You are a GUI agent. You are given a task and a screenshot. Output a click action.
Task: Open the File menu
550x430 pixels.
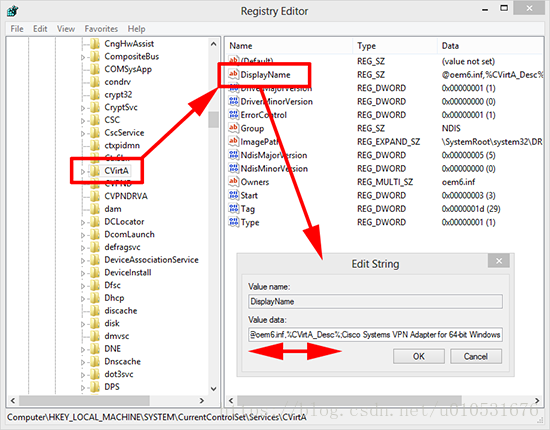(x=17, y=29)
